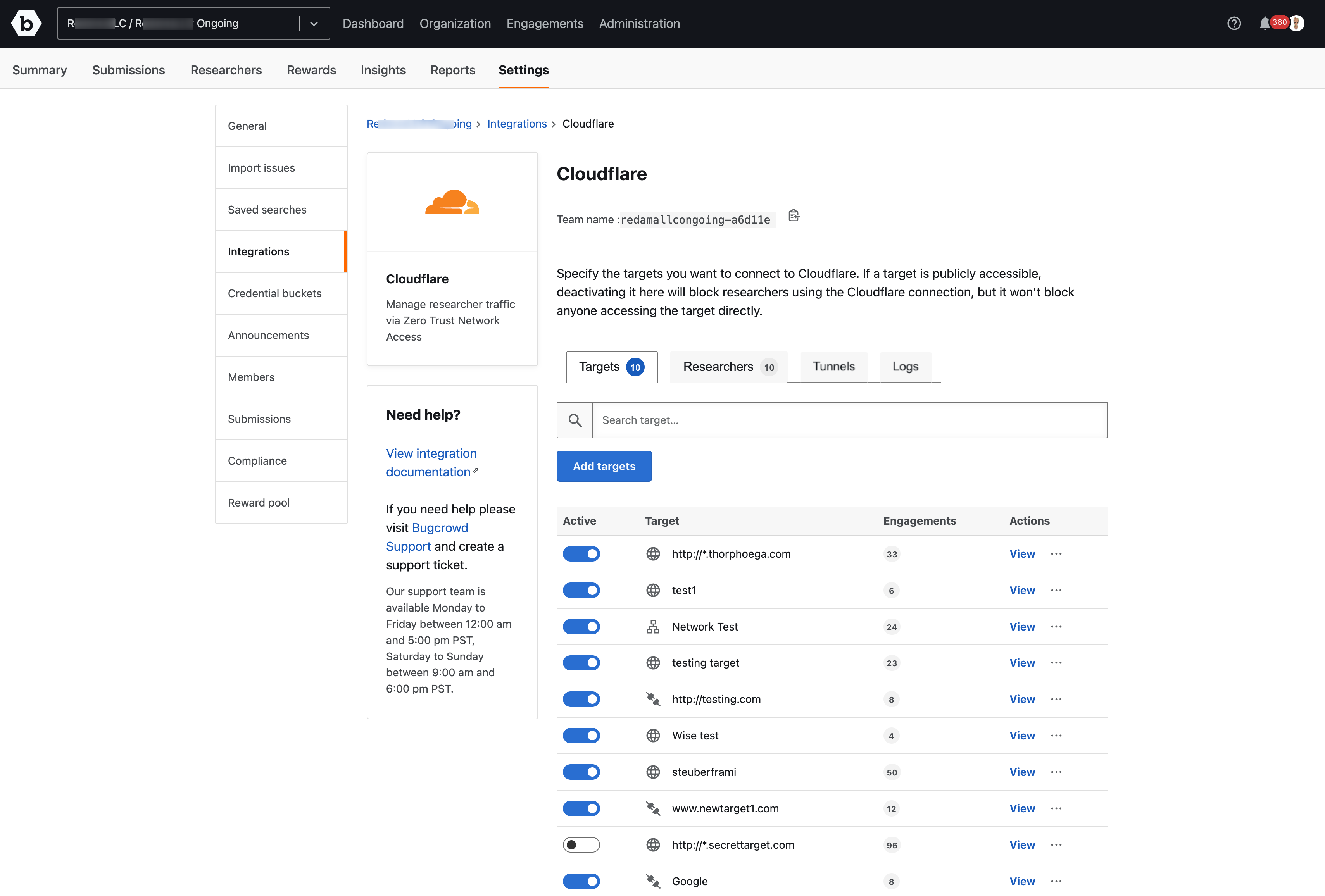Follow the Bugcrowd Support link
Viewport: 1325px width, 896px height.
[427, 537]
